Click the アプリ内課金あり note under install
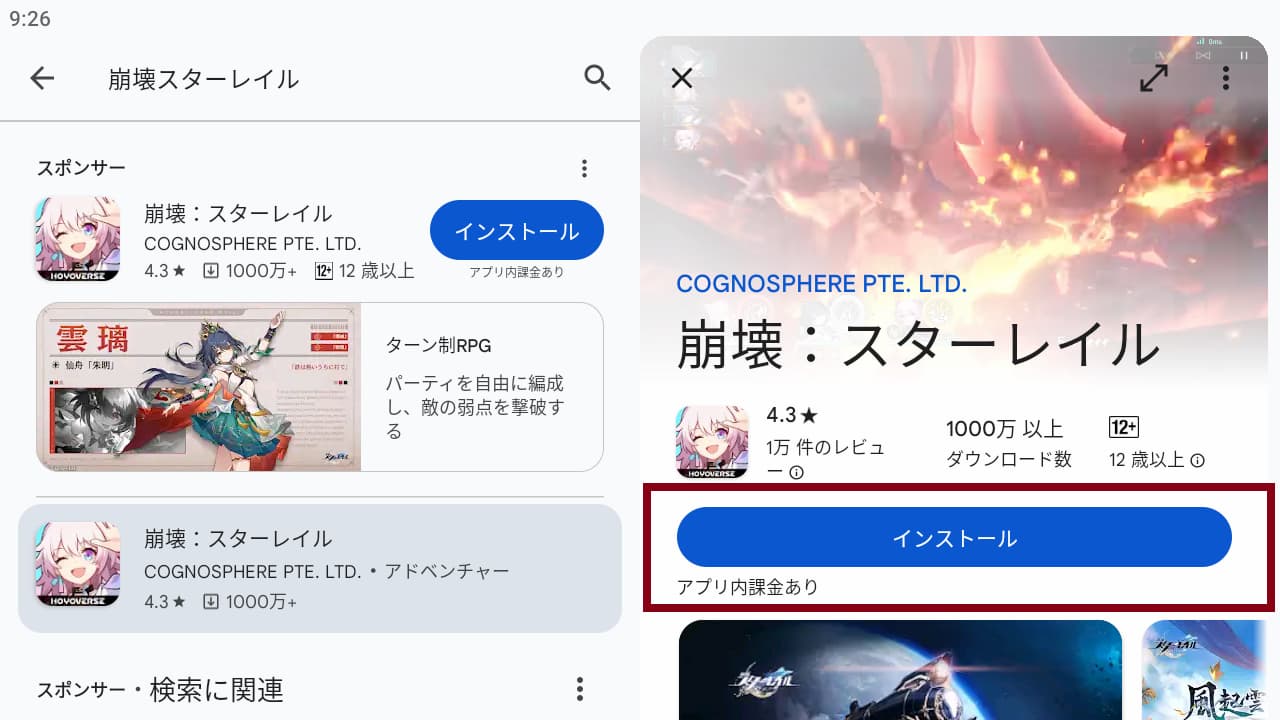This screenshot has height=720, width=1280. (x=748, y=587)
